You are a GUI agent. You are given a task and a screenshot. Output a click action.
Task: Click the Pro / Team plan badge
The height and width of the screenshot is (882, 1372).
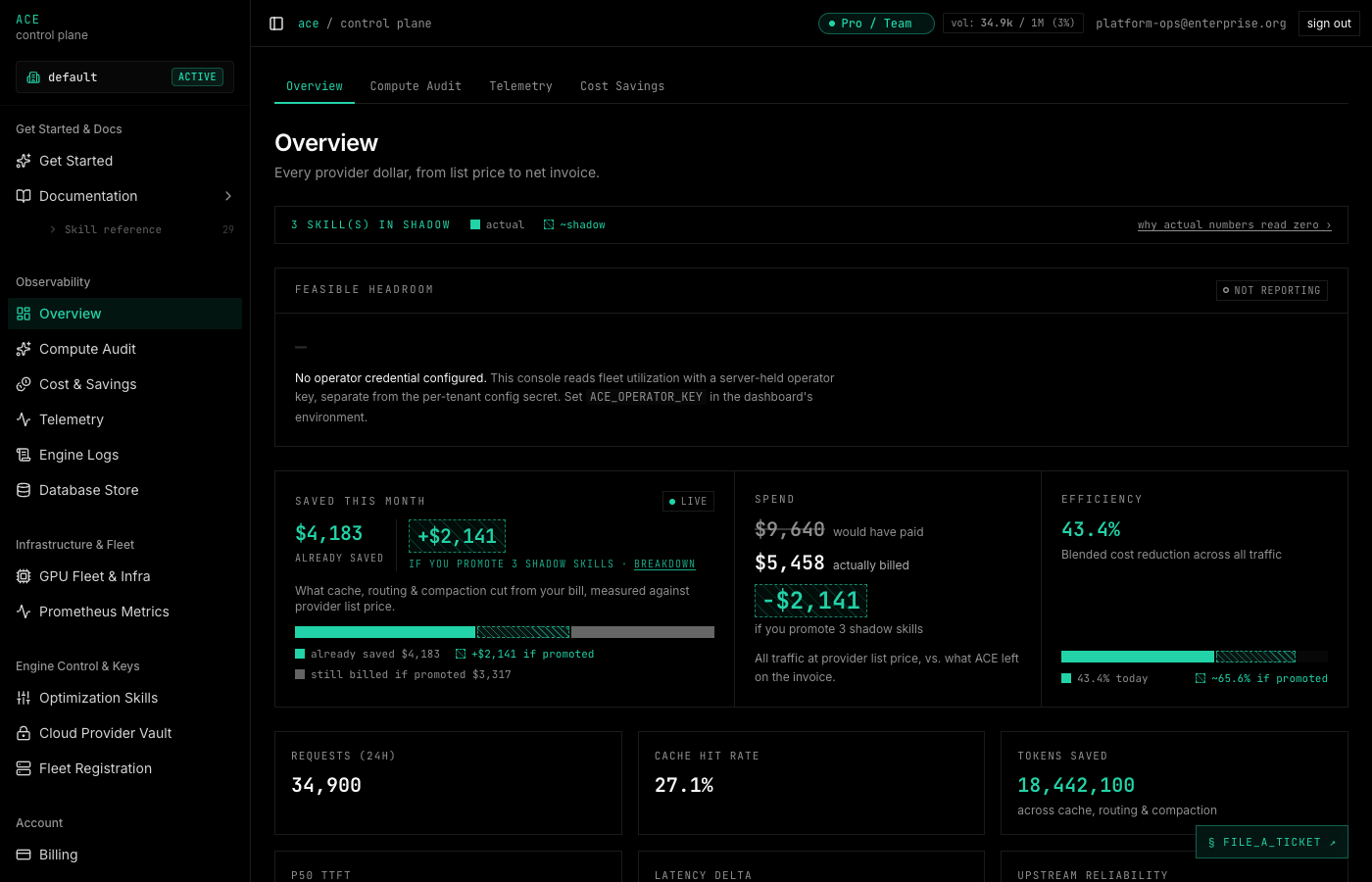876,24
